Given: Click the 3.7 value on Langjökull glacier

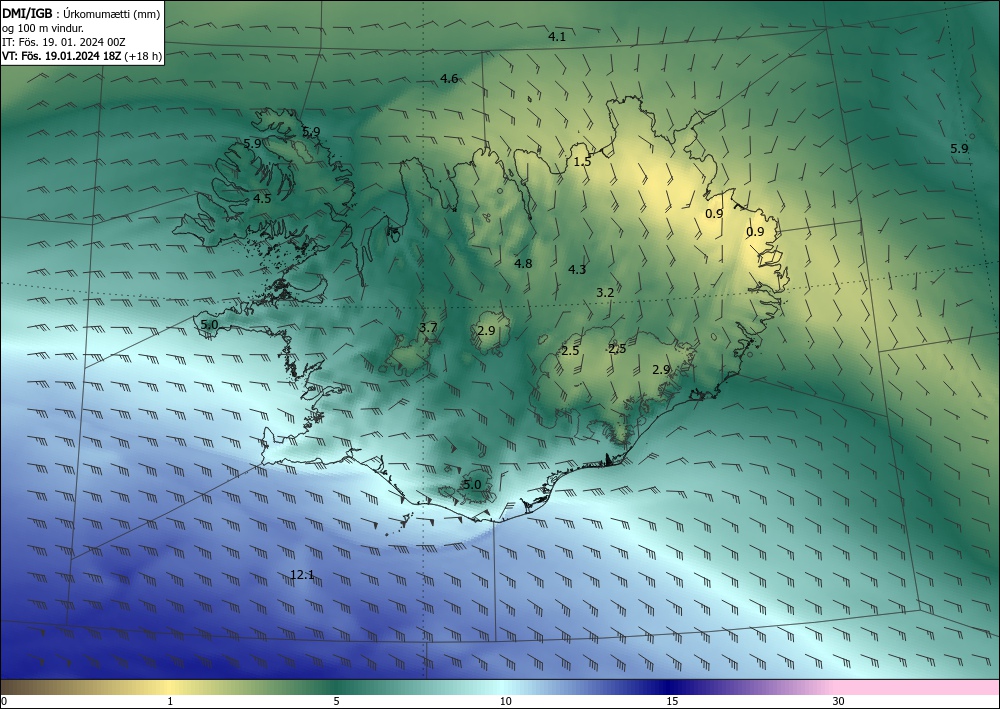Looking at the screenshot, I should click(428, 327).
